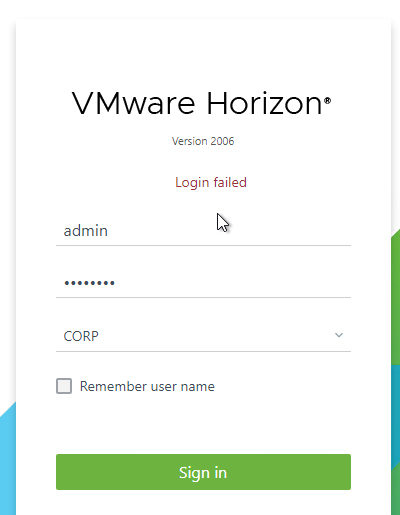Click the admin text in username box
This screenshot has height=515, width=400.
coord(86,231)
